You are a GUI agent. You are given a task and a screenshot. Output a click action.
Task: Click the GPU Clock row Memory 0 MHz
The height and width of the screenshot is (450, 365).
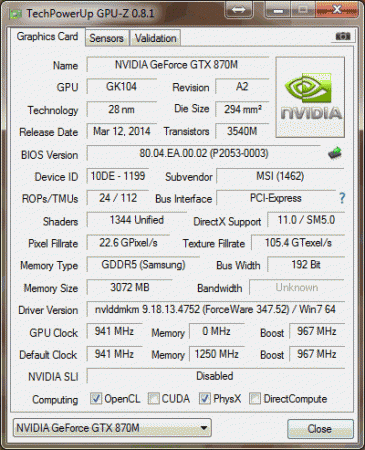point(217,331)
